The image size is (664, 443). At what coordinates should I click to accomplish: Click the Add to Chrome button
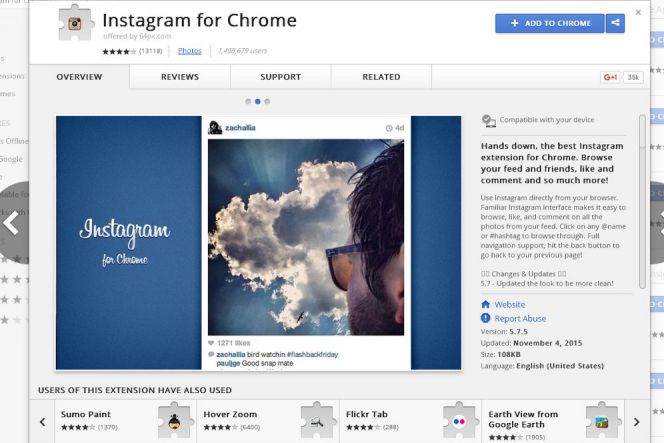tap(550, 23)
